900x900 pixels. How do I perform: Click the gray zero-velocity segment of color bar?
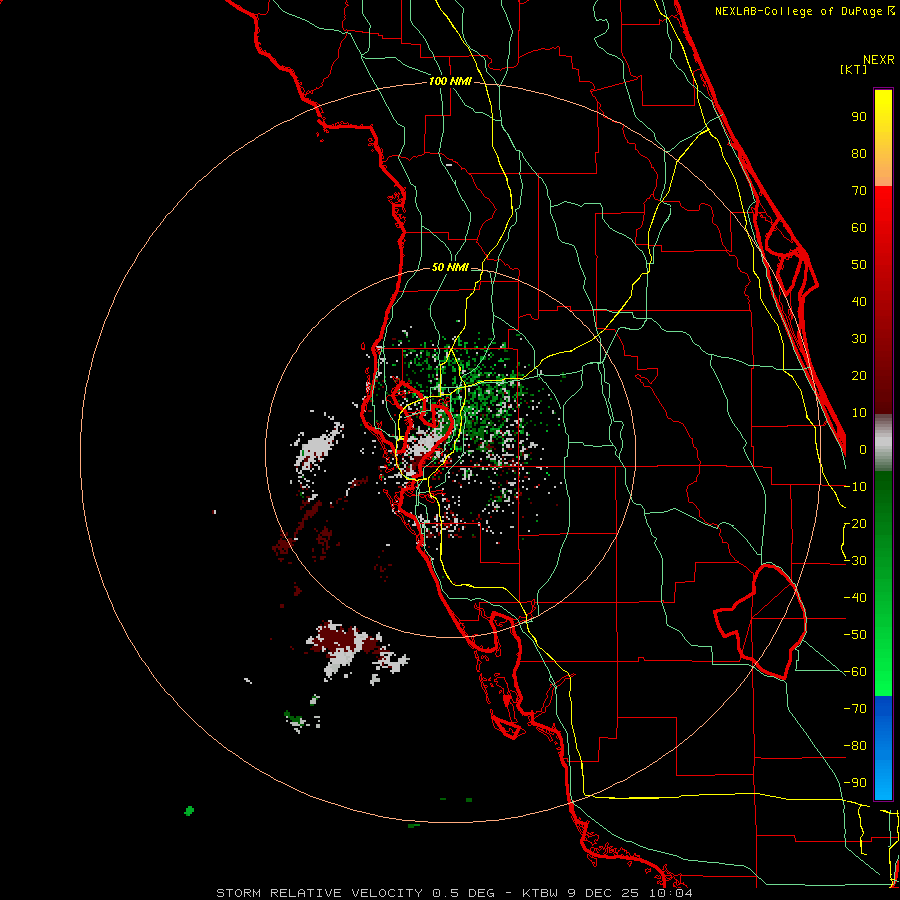883,442
